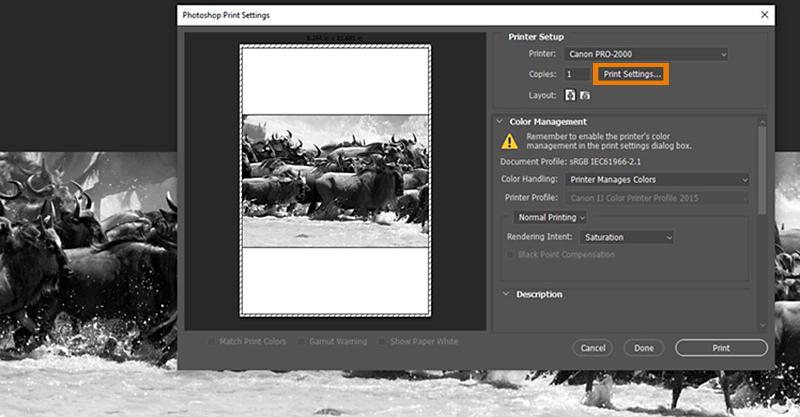This screenshot has height=417, width=800.
Task: Toggle Black Point Compensation checkbox
Action: tap(510, 254)
